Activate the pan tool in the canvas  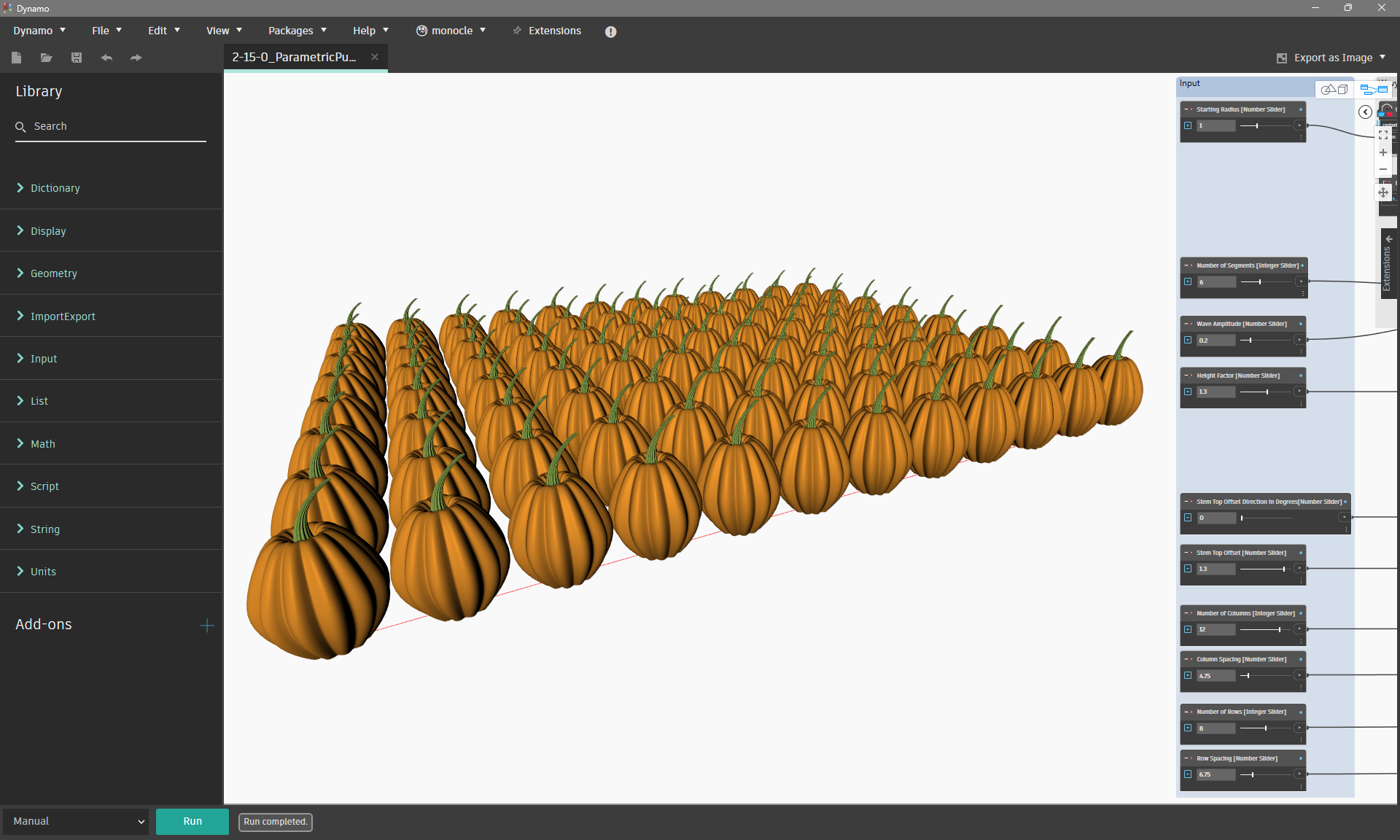point(1383,192)
